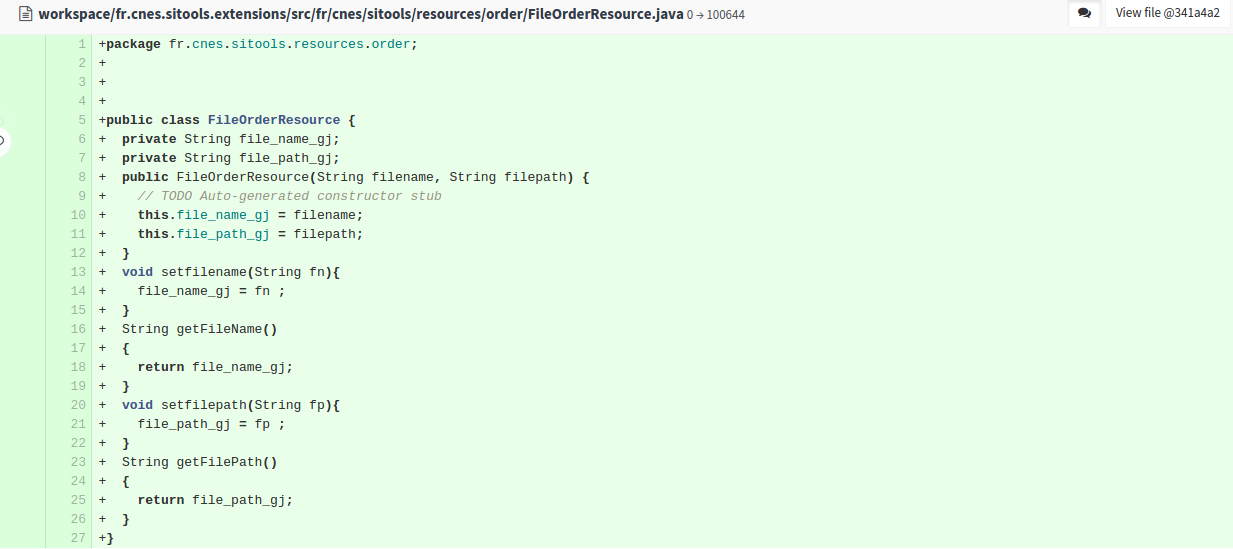Click the 'return file_name_gj;' line
Screen dimensions: 1233x549
[215, 368]
